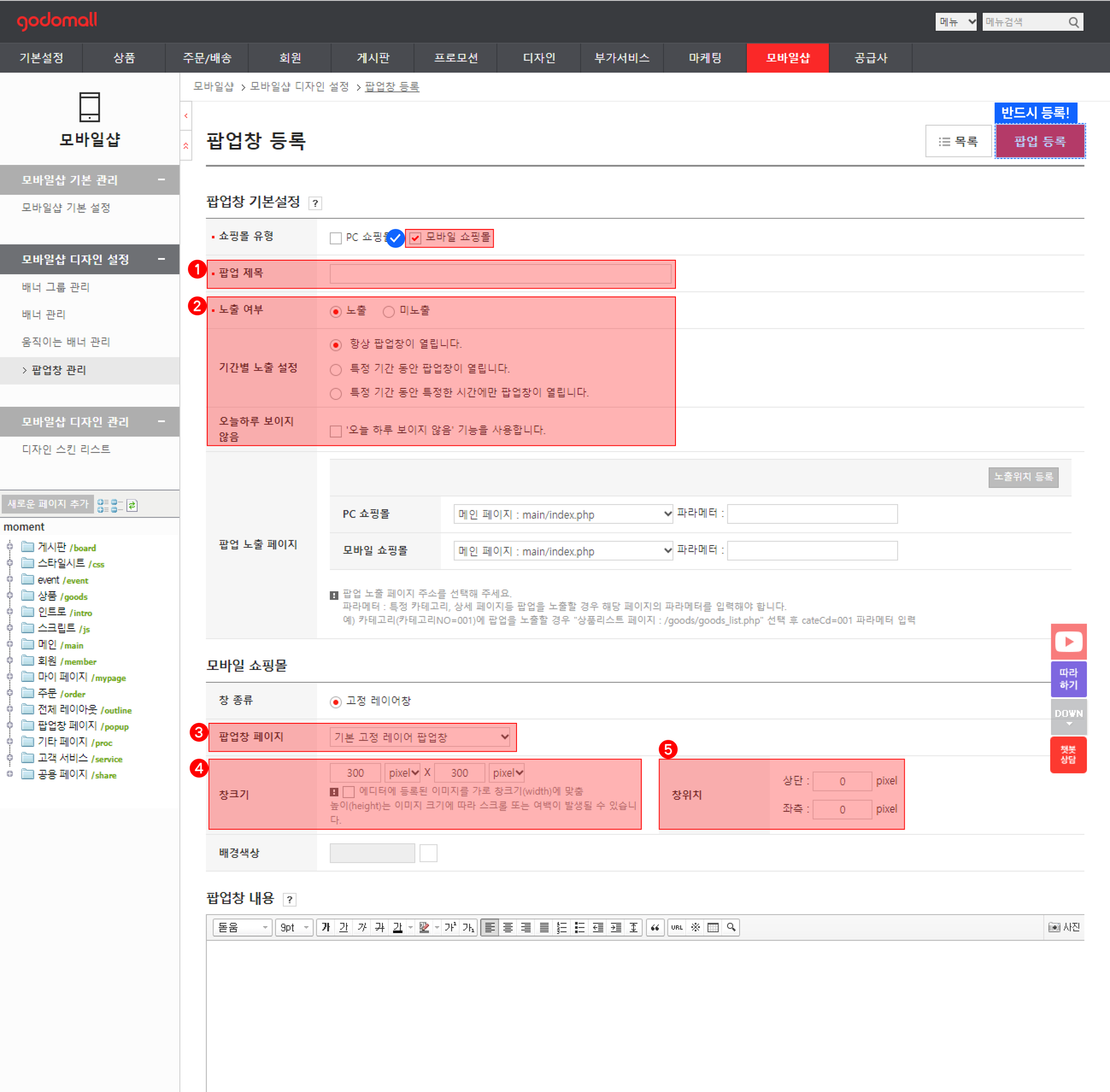Enable '오늘 하루 보이지 않음' checkbox

coord(336,431)
